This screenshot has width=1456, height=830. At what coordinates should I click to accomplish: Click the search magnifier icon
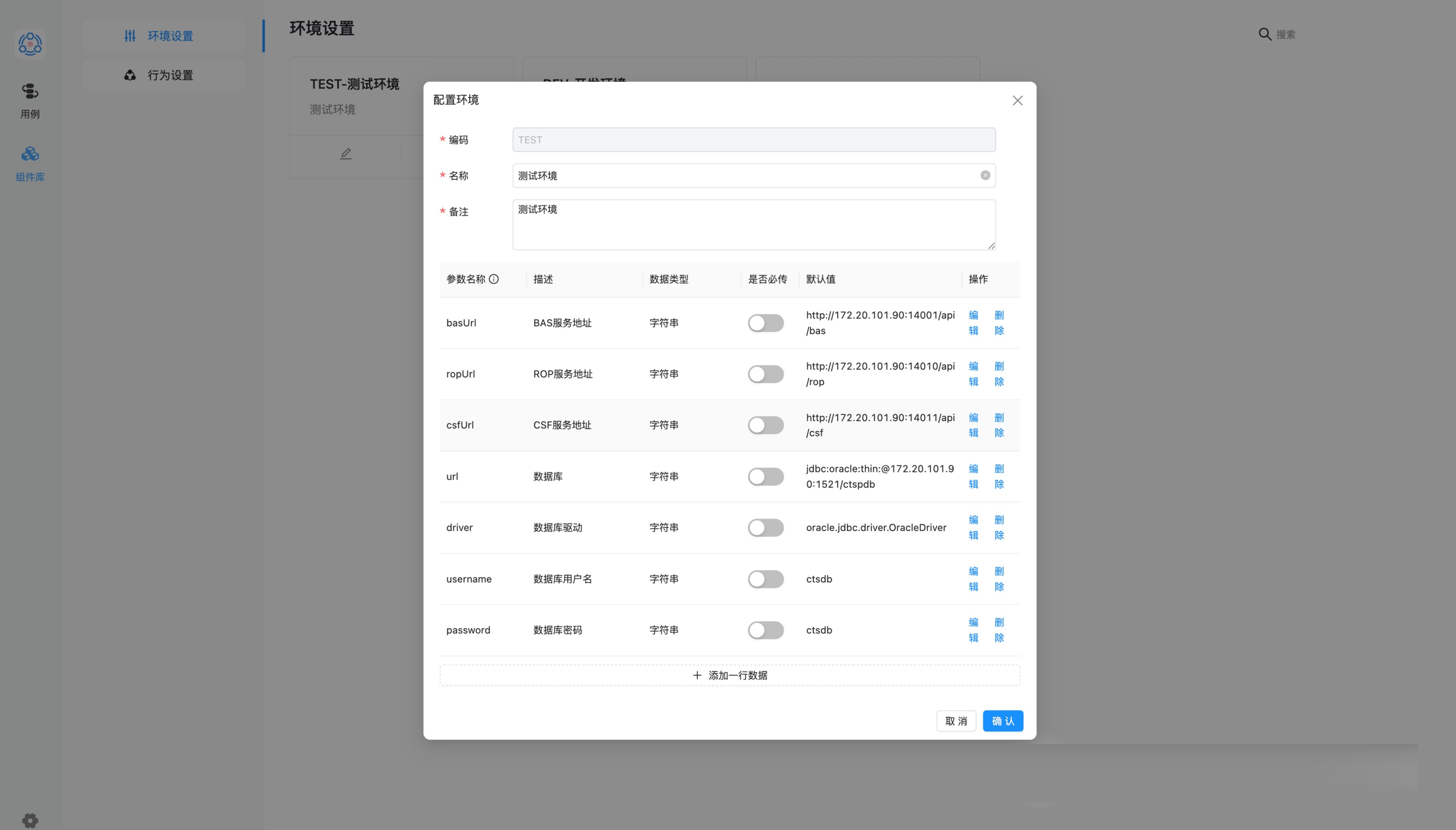(1264, 34)
